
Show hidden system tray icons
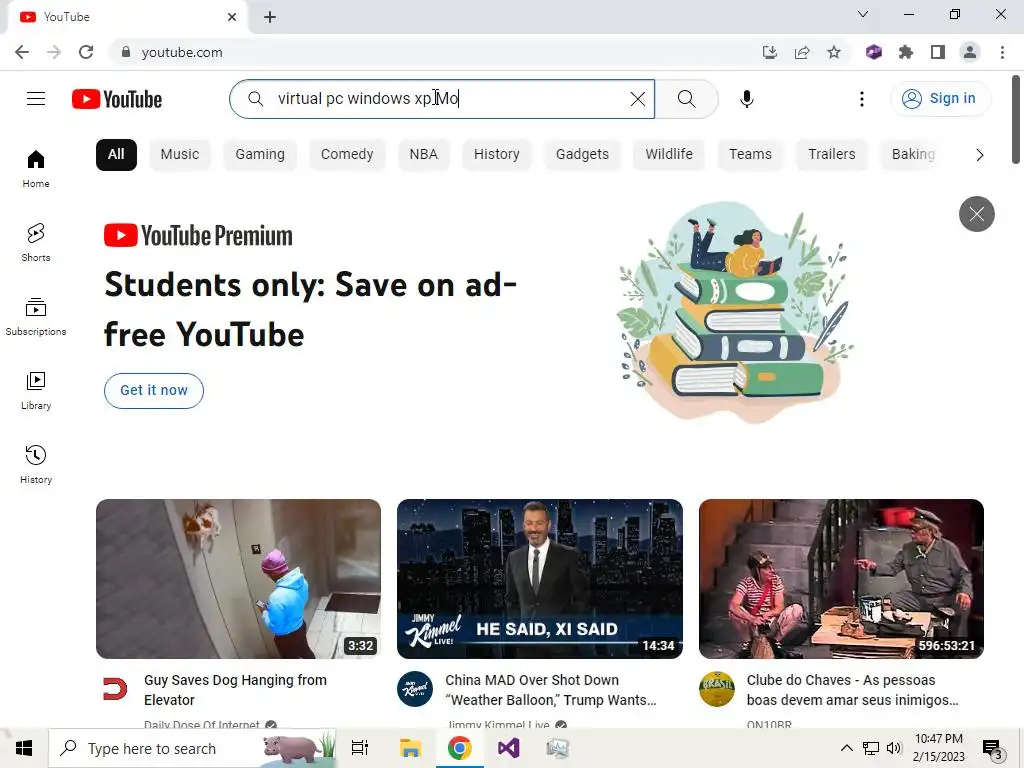[846, 748]
